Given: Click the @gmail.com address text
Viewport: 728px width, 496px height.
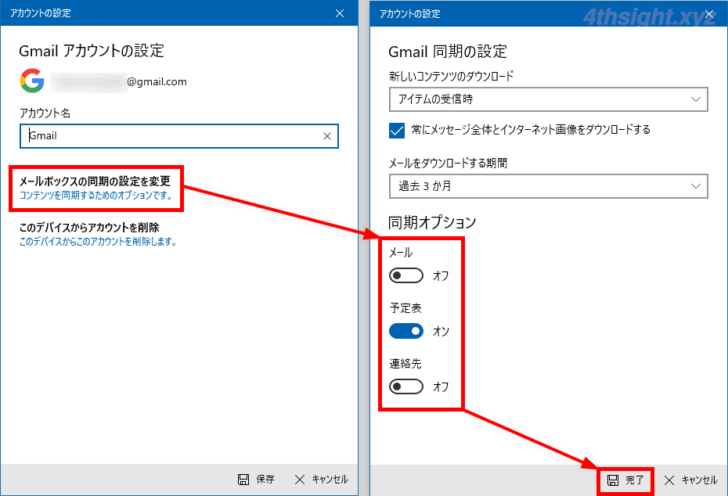Looking at the screenshot, I should click(156, 82).
